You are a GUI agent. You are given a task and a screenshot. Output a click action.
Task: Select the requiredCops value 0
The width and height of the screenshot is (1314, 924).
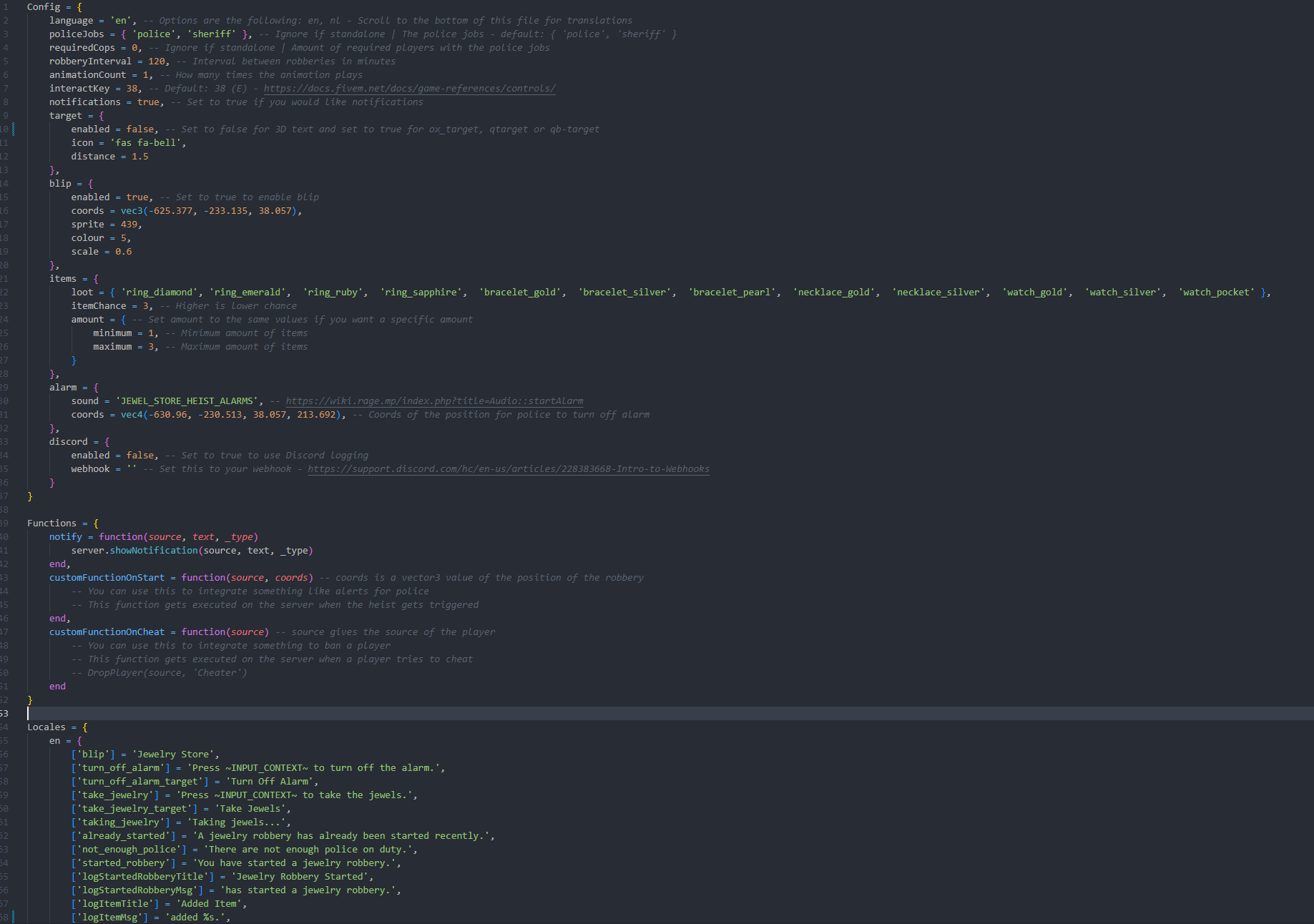(134, 48)
